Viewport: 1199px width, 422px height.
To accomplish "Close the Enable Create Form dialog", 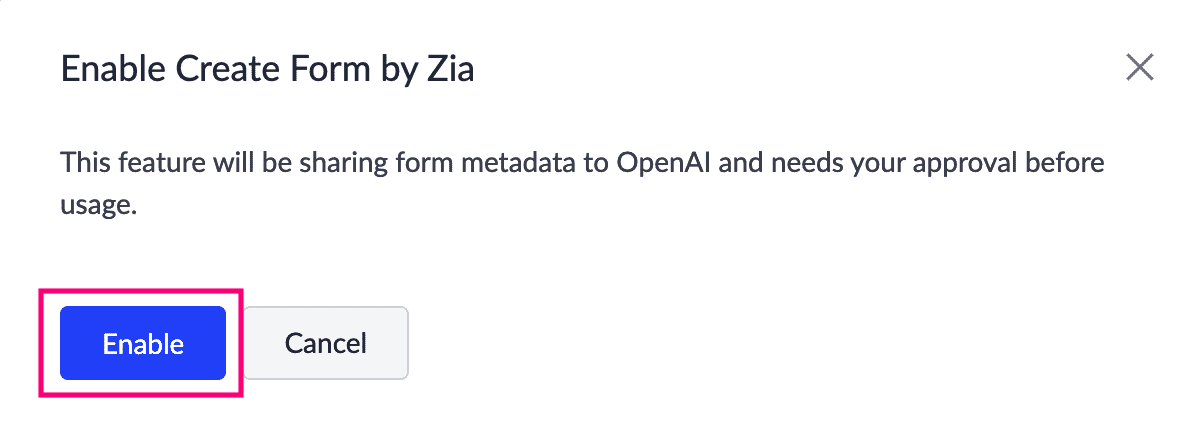I will [1140, 68].
